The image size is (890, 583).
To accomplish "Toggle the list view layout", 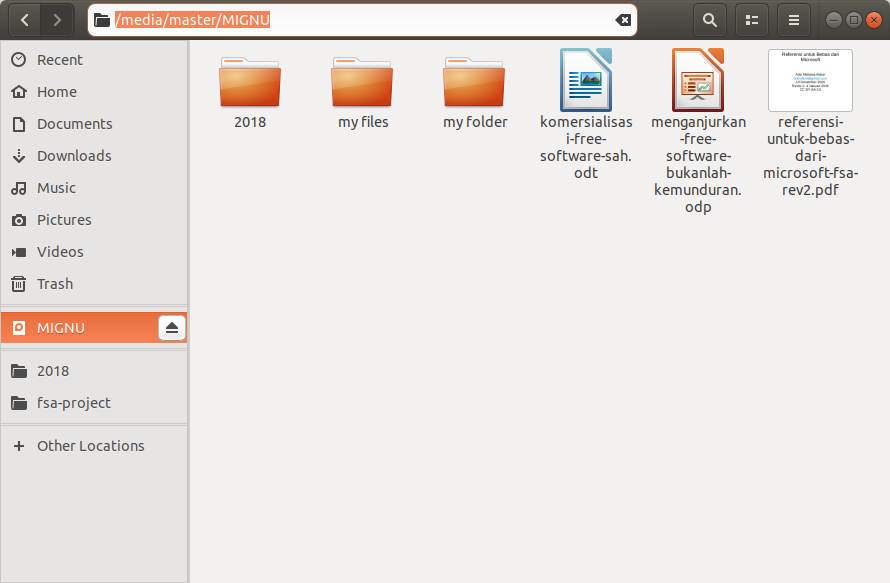I will [x=751, y=20].
